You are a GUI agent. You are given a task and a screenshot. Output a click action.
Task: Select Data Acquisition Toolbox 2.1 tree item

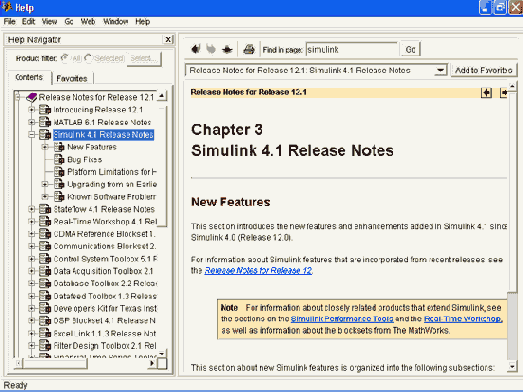tap(103, 271)
